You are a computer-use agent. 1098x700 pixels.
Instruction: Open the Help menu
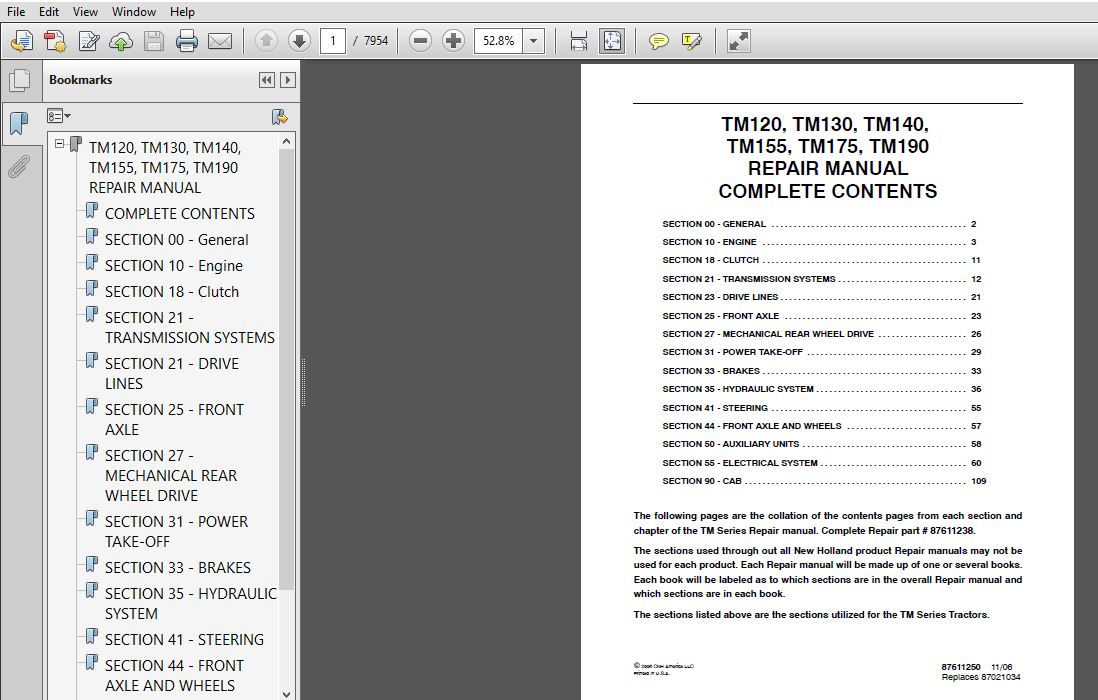point(182,12)
